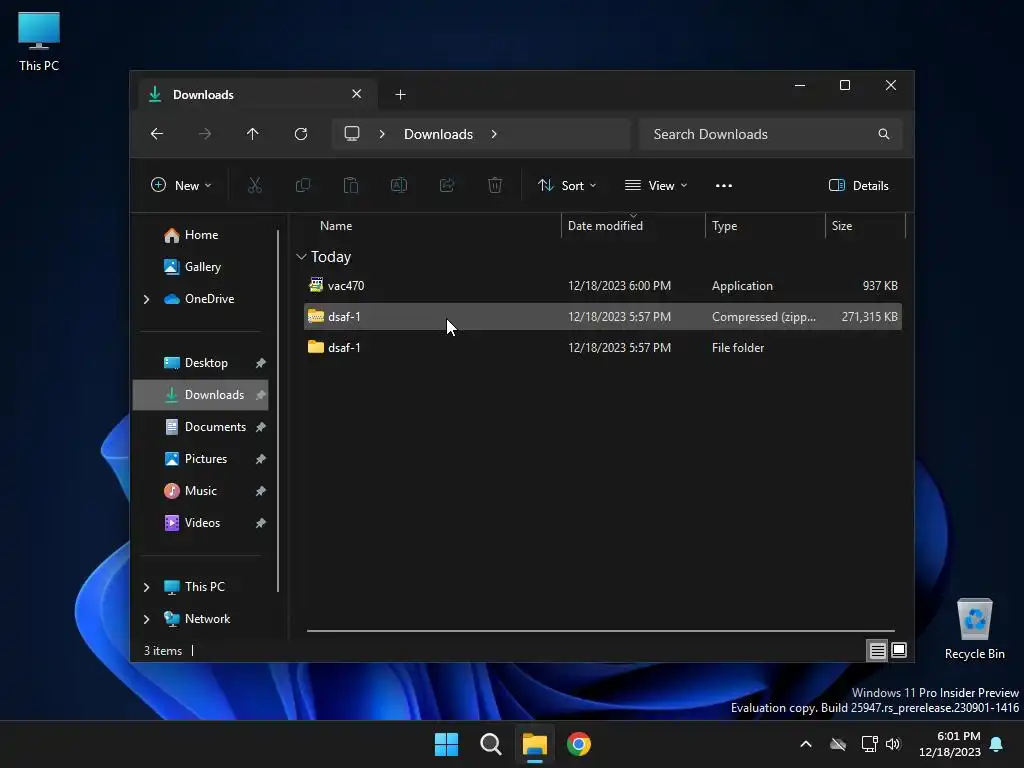Add a new File Explorer tab
Viewport: 1024px width, 768px height.
400,95
